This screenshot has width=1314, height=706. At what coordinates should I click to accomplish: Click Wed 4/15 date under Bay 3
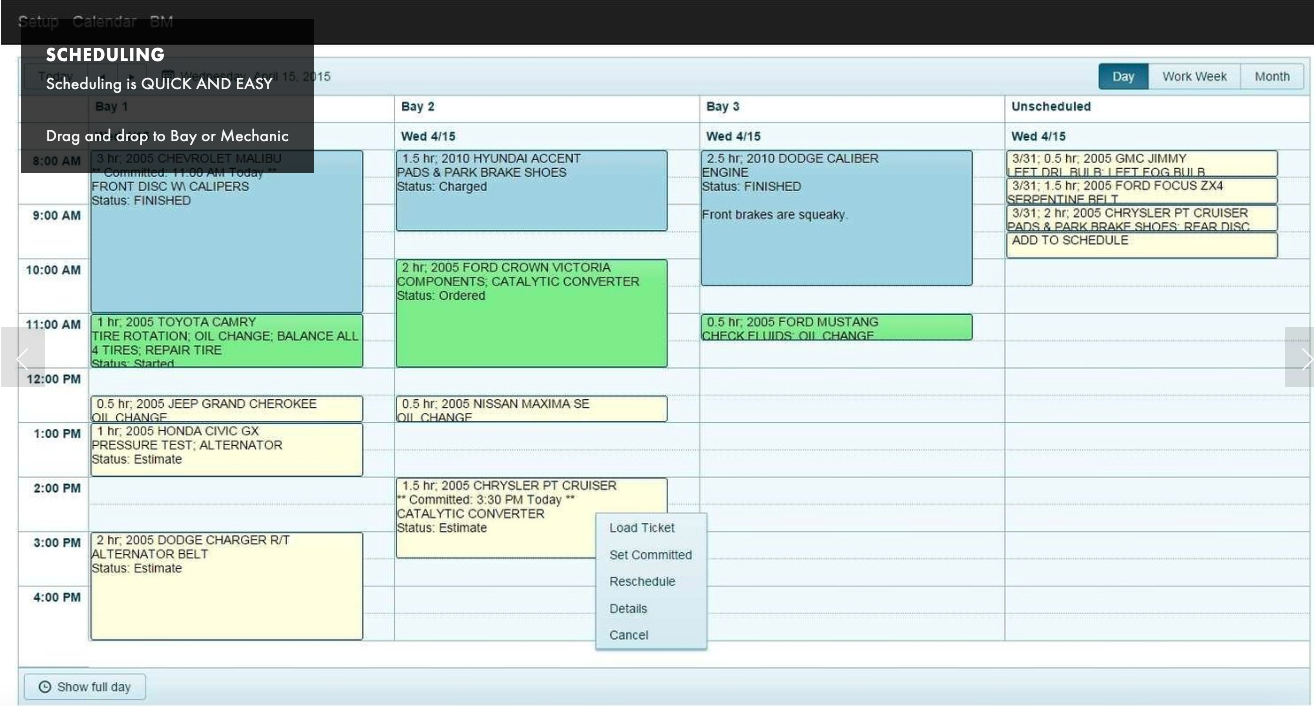pyautogui.click(x=733, y=136)
